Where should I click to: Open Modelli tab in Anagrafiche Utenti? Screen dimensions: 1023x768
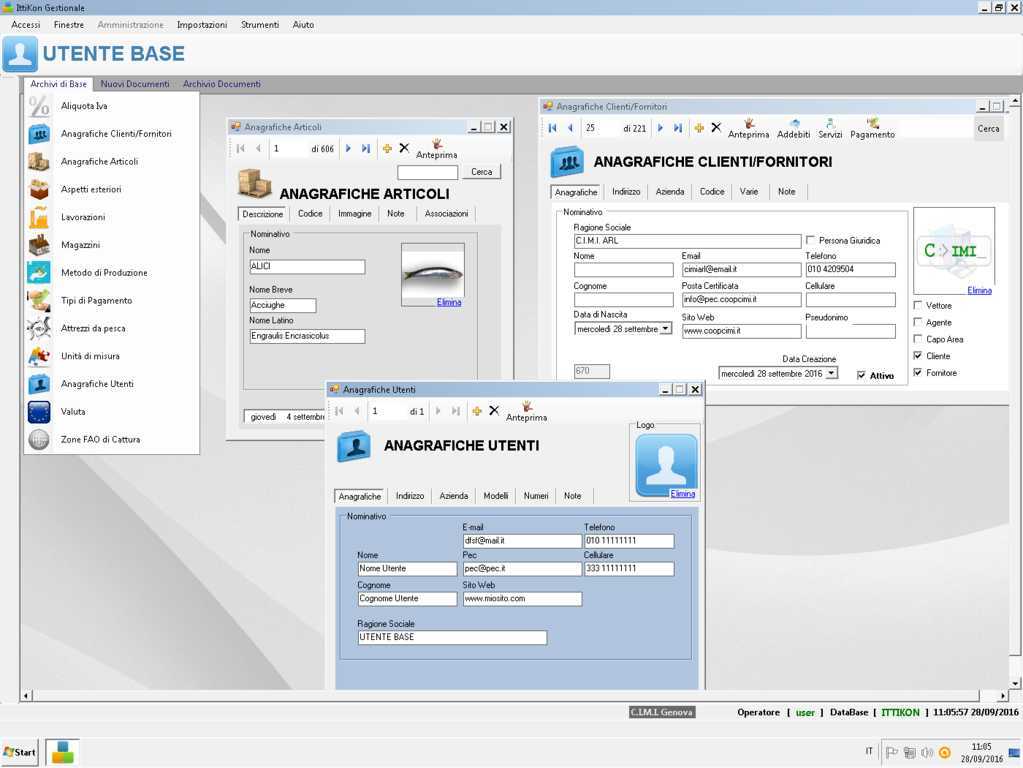tap(496, 496)
